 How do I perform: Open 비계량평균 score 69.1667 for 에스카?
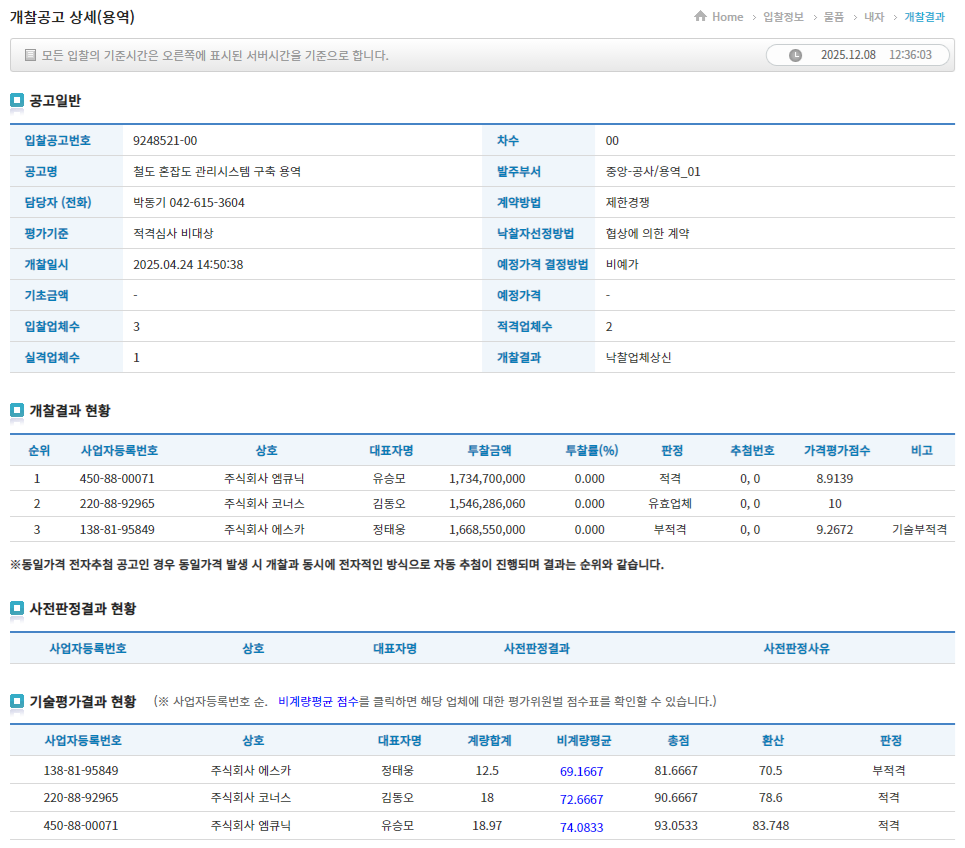pyautogui.click(x=581, y=771)
